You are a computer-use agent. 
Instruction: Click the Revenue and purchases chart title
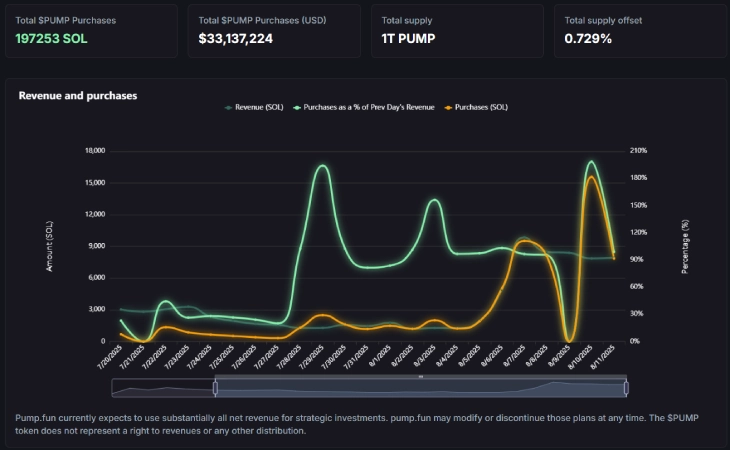[78, 96]
